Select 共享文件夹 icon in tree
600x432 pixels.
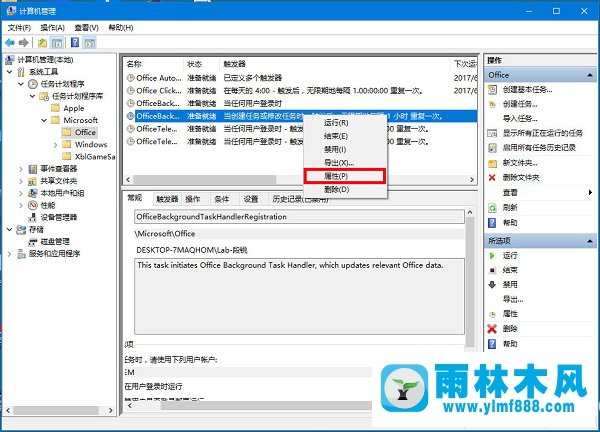click(33, 181)
